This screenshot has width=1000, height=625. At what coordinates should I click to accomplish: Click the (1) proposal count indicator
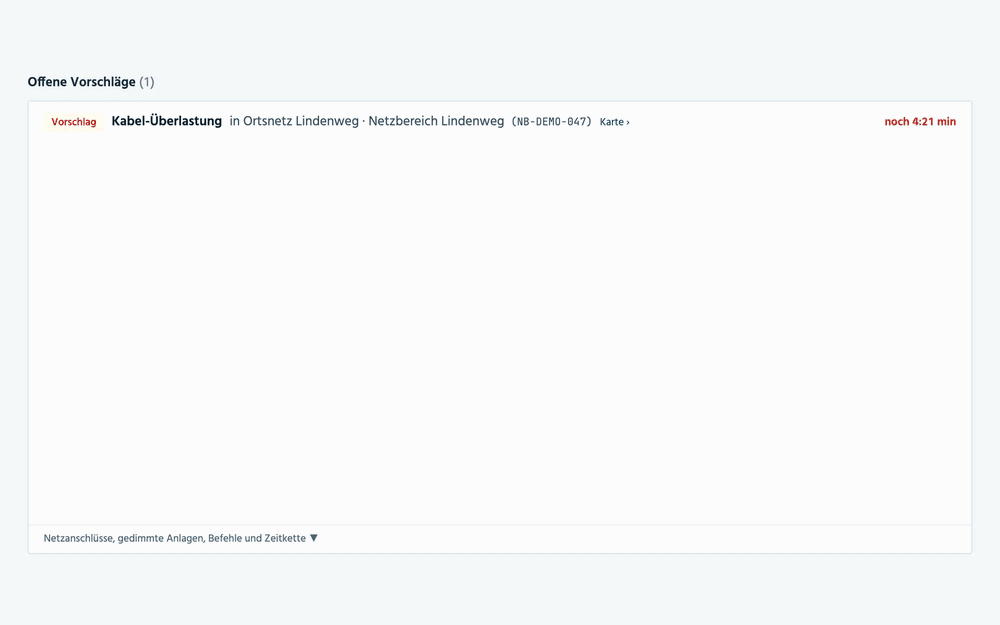pyautogui.click(x=147, y=82)
